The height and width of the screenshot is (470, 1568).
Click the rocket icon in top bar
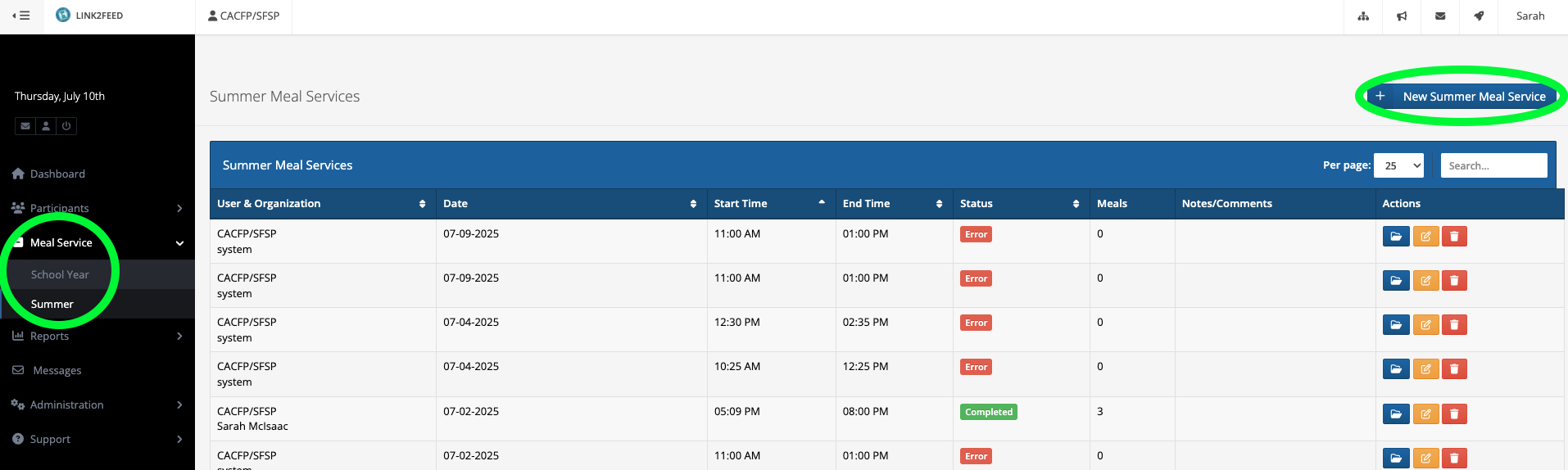point(1479,16)
